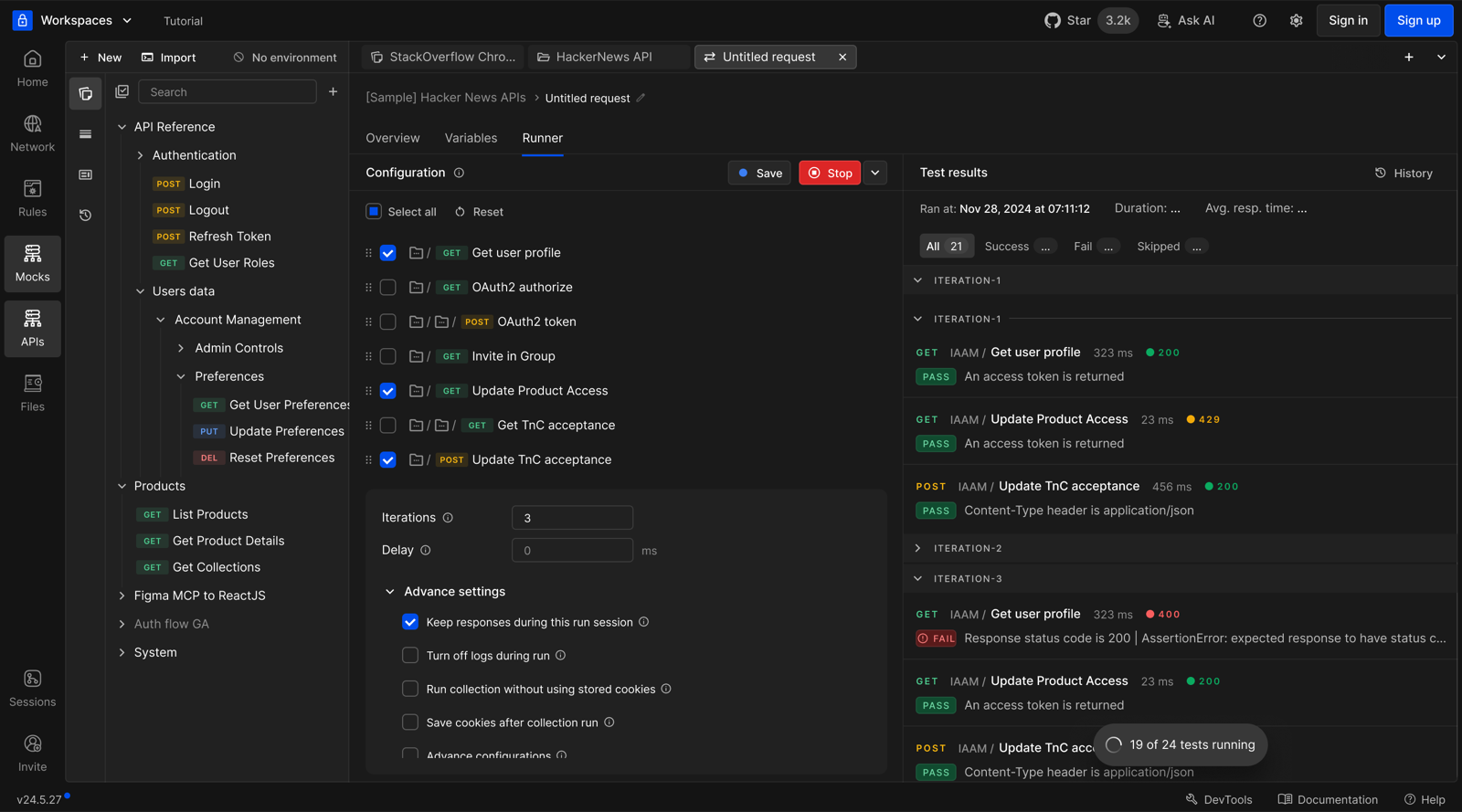Uncheck the Get user profile request

coord(388,253)
